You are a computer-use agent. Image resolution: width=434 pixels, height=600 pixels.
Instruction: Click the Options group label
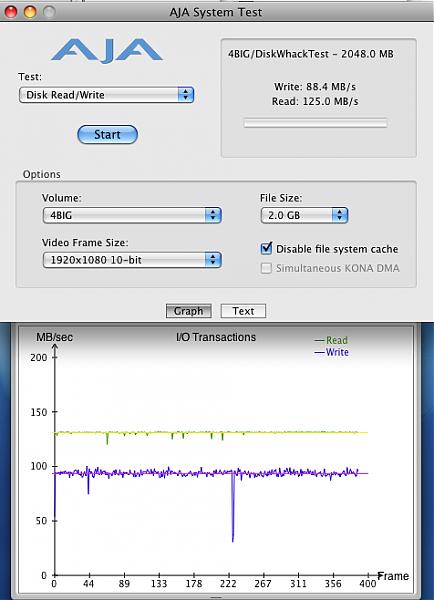(42, 174)
